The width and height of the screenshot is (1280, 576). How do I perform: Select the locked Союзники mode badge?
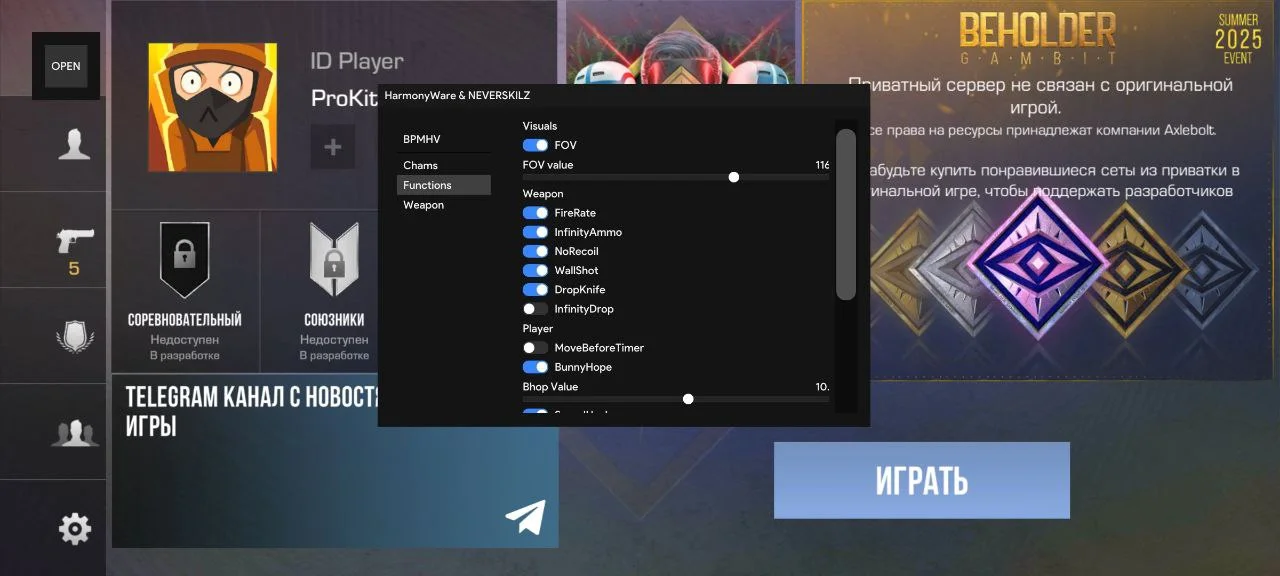334,260
